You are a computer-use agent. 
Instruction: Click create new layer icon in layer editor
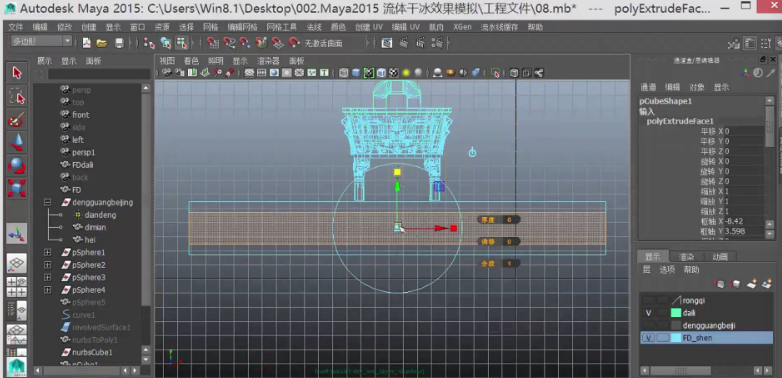click(x=752, y=284)
